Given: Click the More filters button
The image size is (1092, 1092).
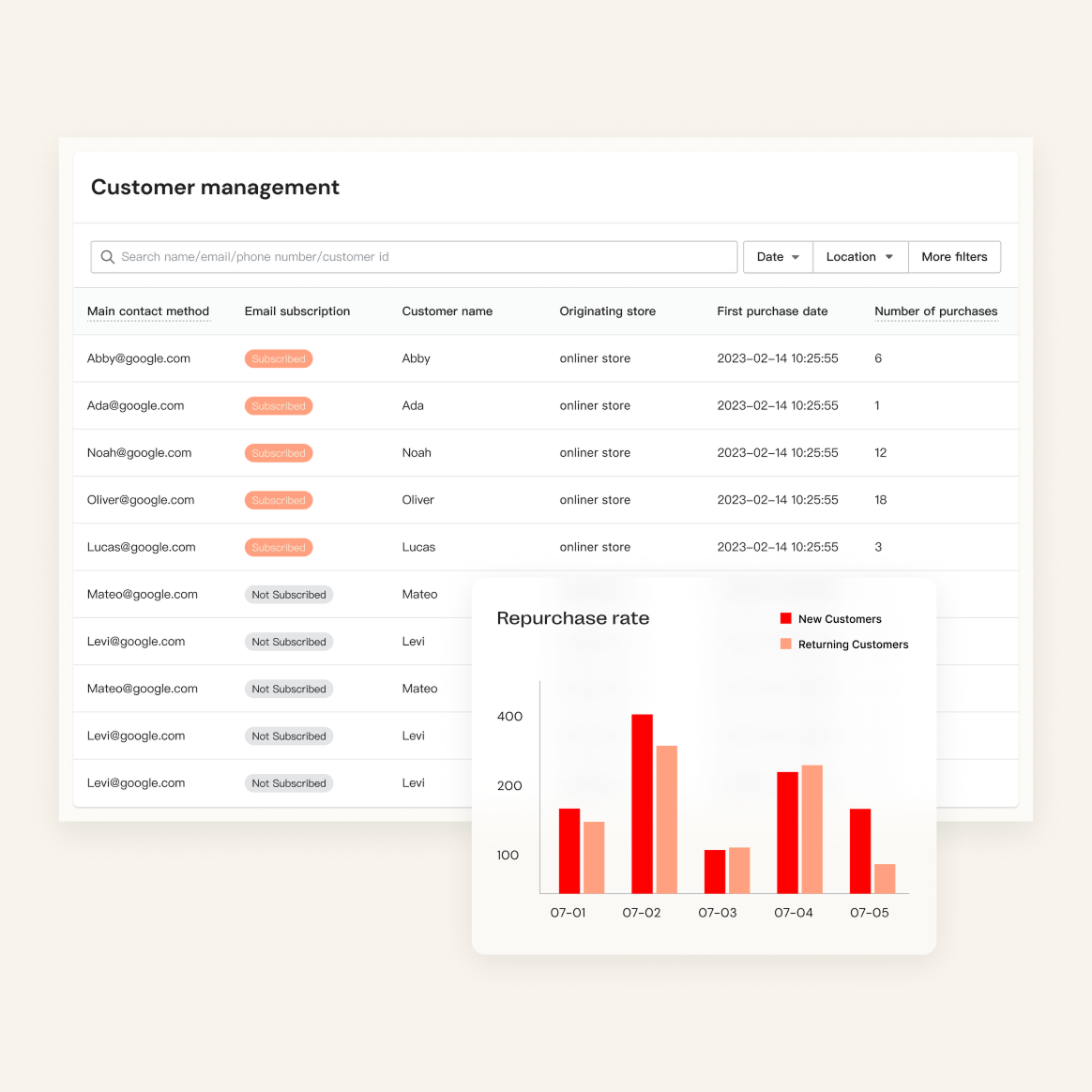Looking at the screenshot, I should [x=954, y=257].
